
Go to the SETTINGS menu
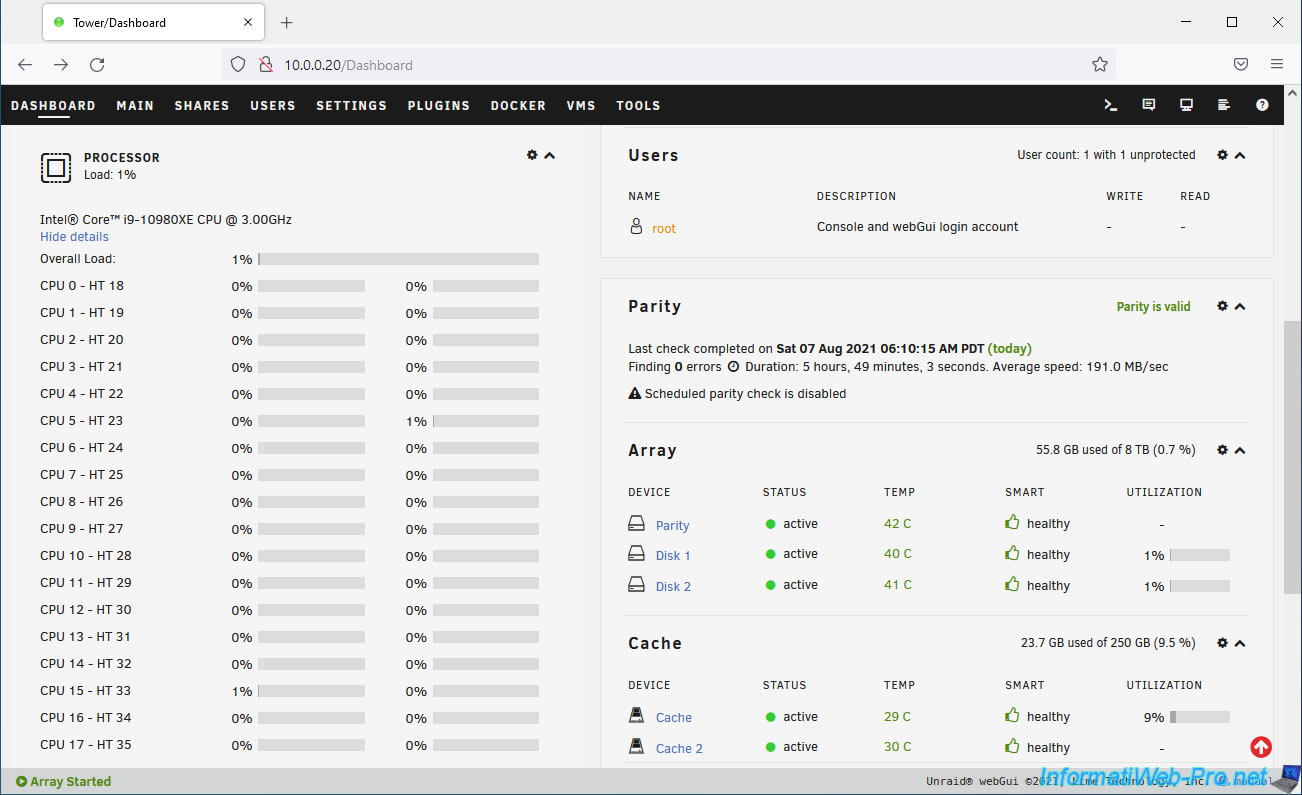351,105
